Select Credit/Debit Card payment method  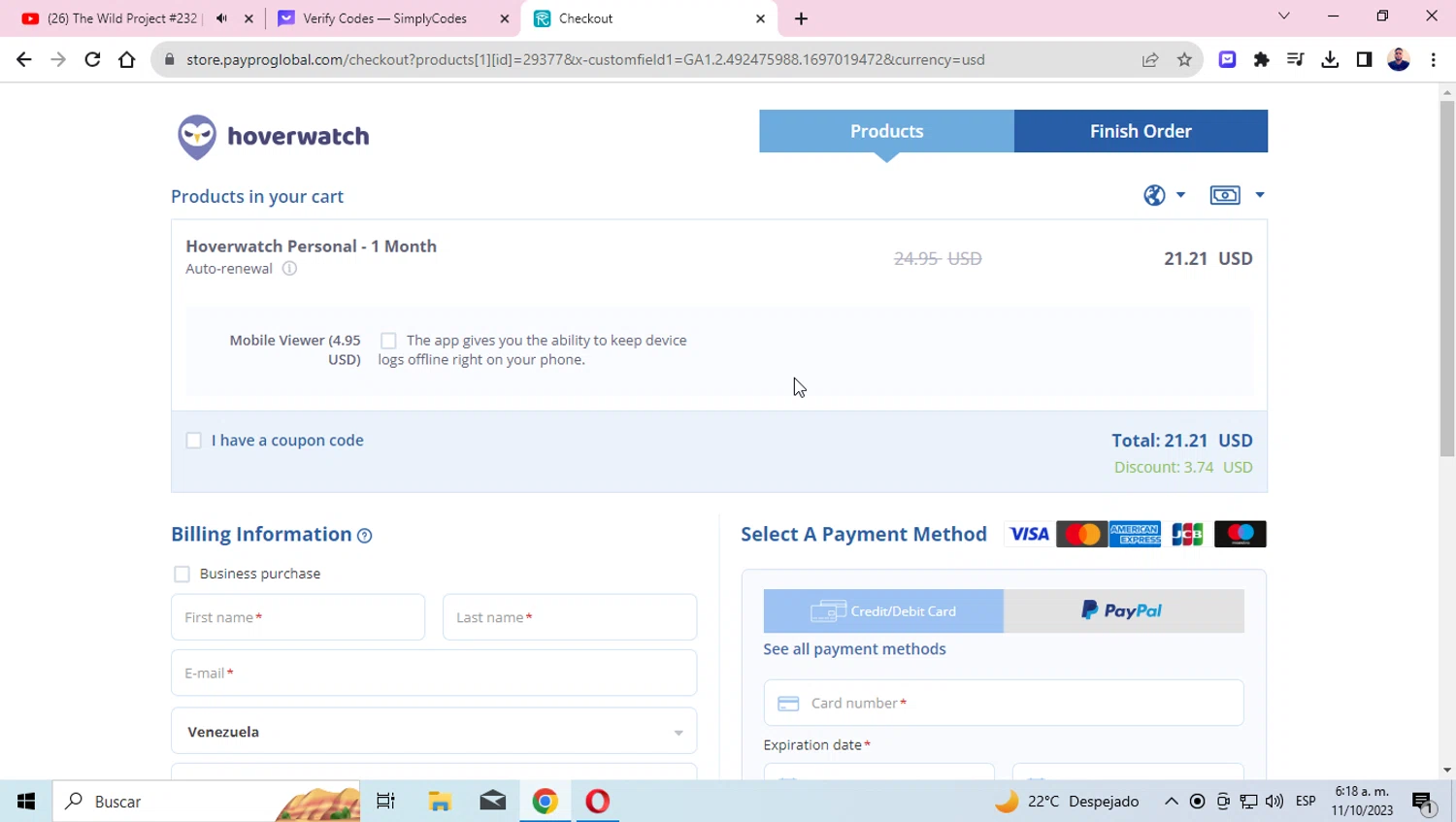[x=883, y=611]
